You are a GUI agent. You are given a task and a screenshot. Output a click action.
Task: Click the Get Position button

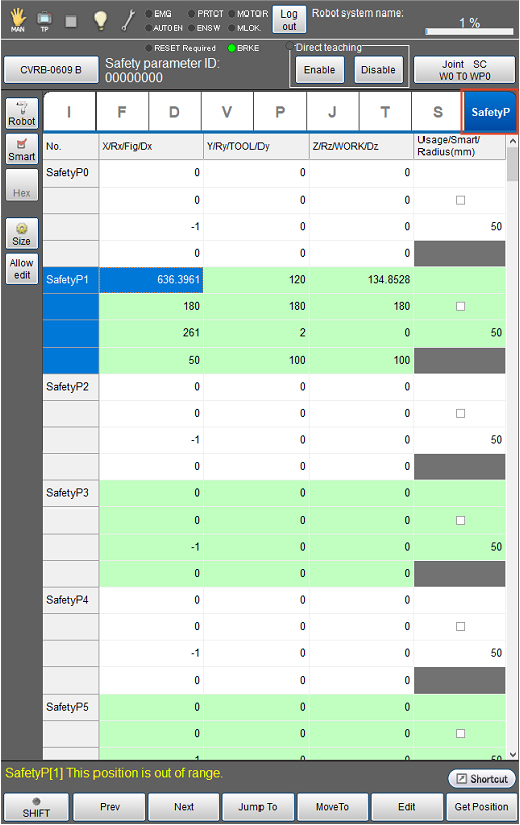pyautogui.click(x=481, y=807)
